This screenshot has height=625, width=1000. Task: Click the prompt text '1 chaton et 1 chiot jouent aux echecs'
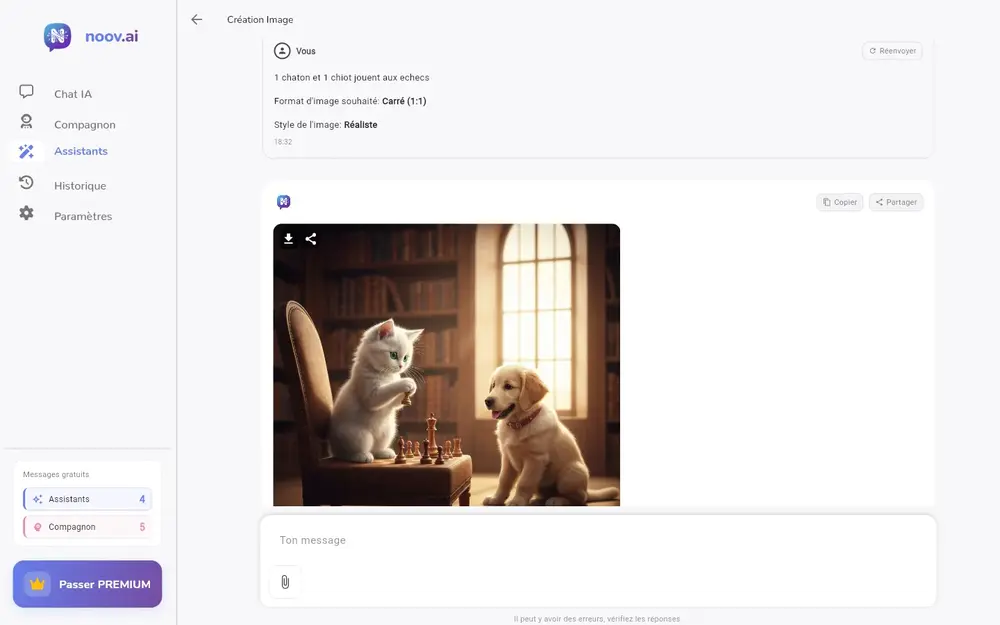click(351, 78)
